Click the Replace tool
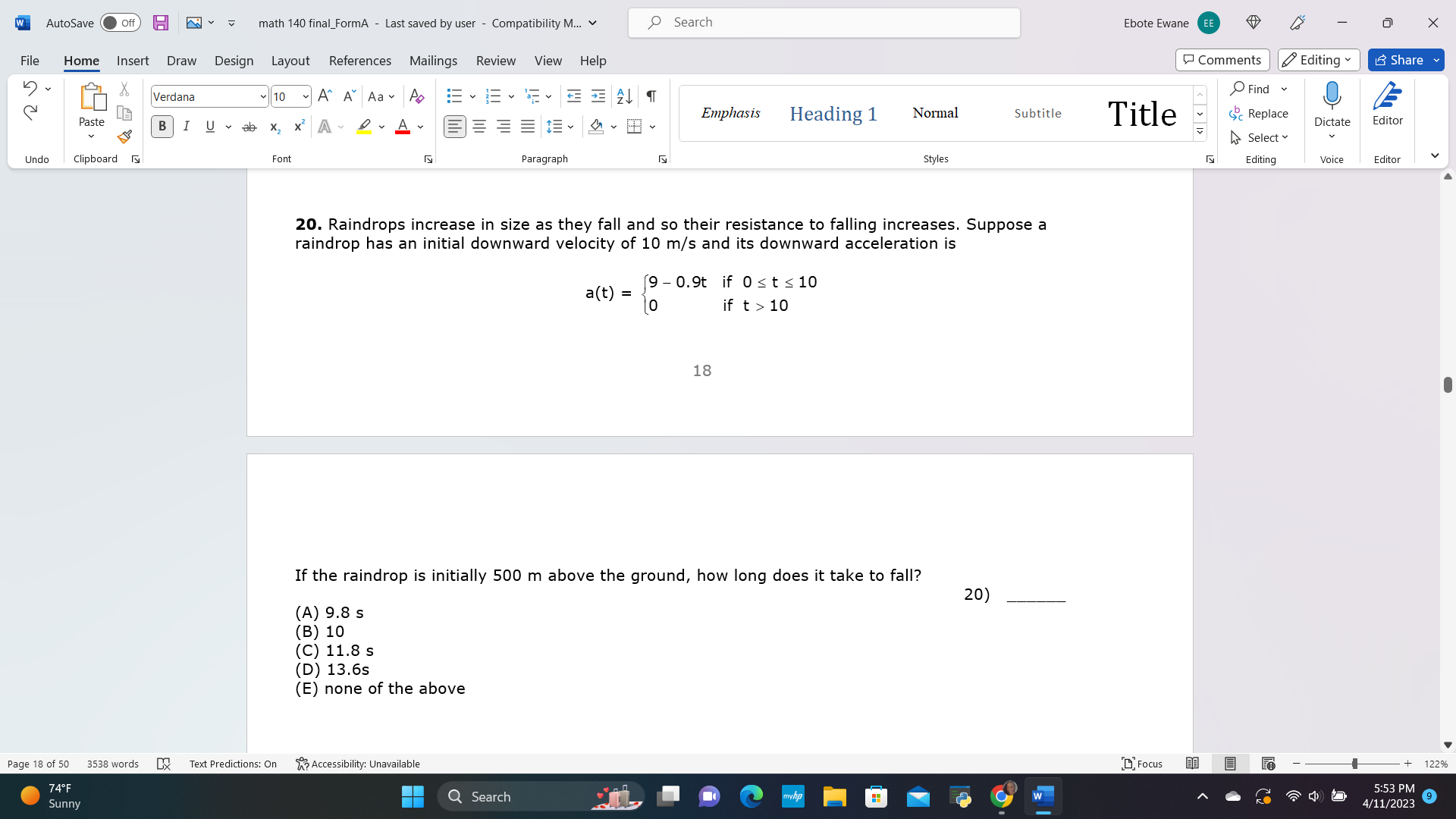 point(1259,113)
